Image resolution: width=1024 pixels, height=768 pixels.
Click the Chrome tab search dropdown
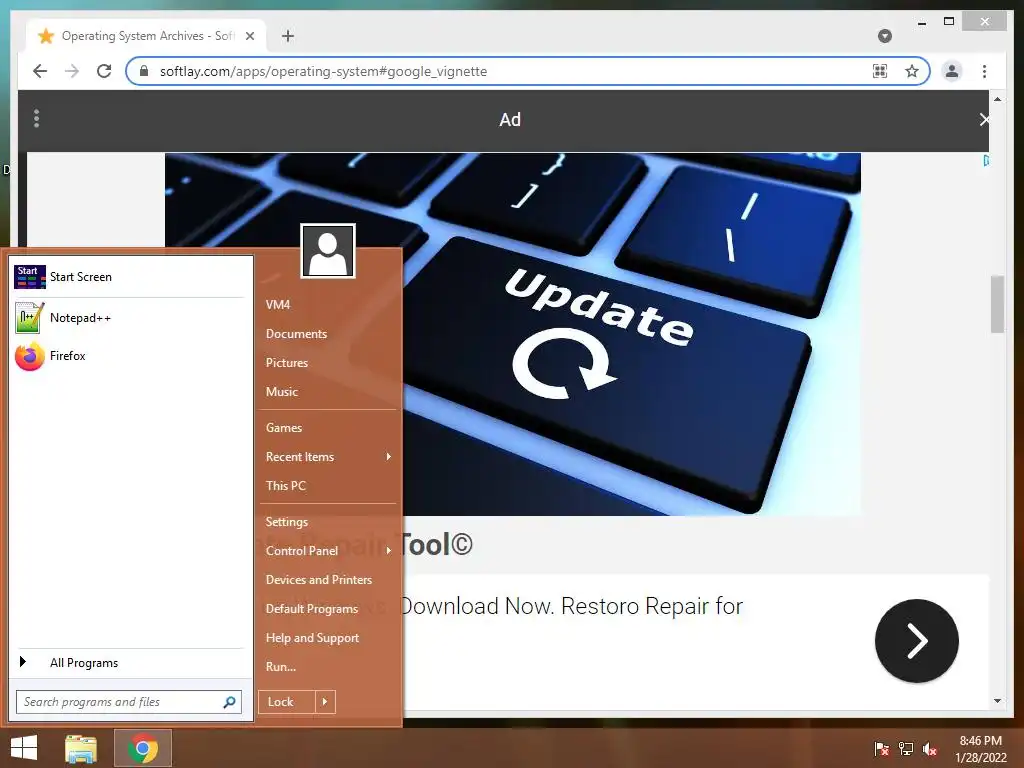(885, 36)
